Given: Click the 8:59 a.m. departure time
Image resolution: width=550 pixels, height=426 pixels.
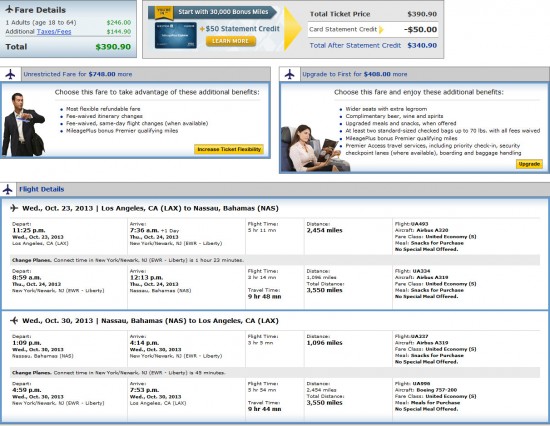Looking at the screenshot, I should click(27, 277).
